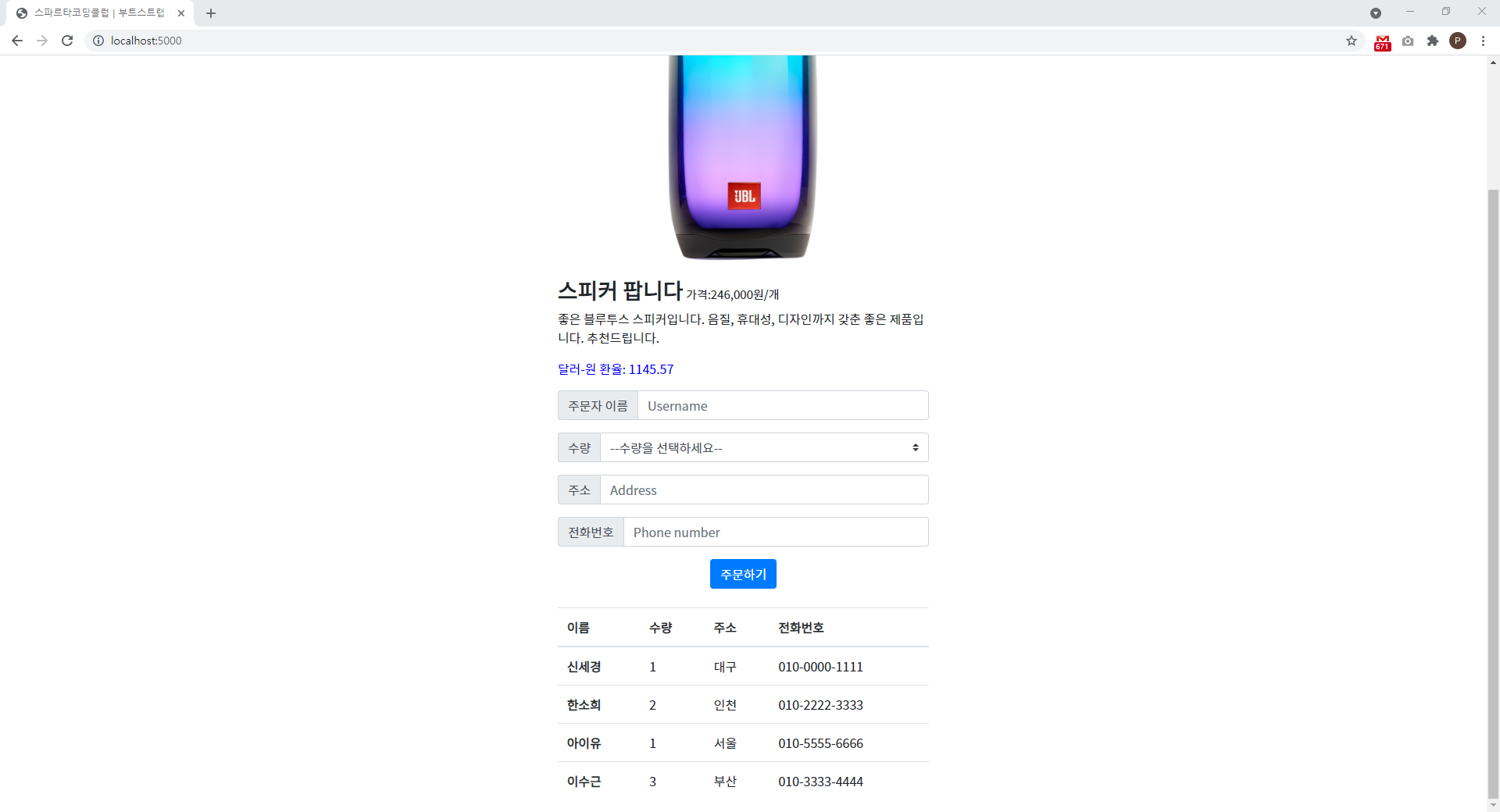Open site information via the info icon
This screenshot has height=812, width=1500.
click(98, 41)
